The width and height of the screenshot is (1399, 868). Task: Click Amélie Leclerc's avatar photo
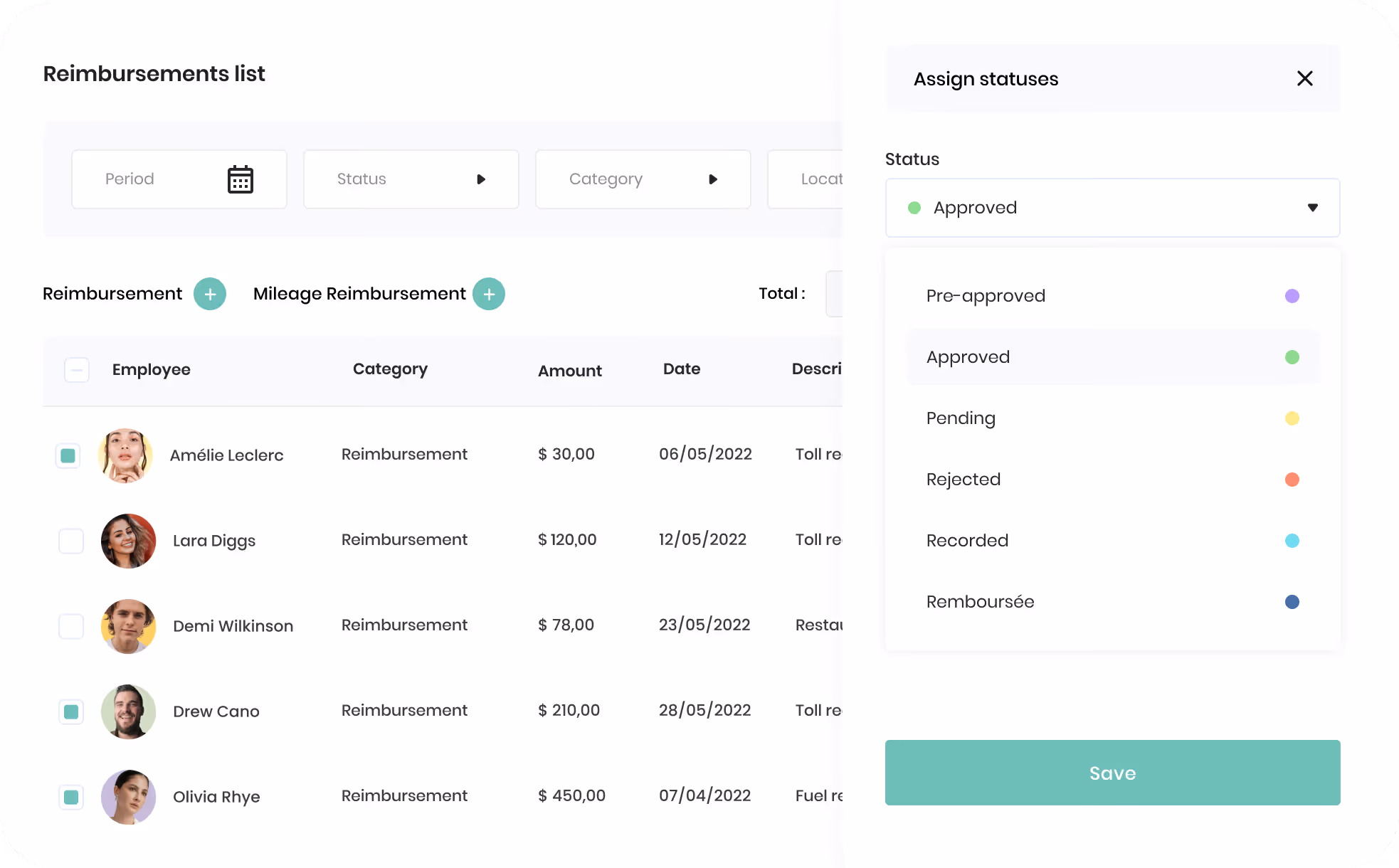point(126,455)
